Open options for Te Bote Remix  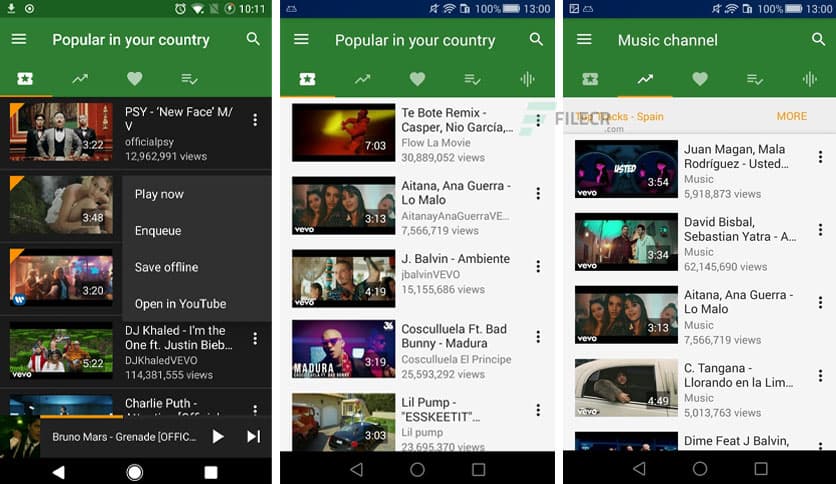[538, 120]
